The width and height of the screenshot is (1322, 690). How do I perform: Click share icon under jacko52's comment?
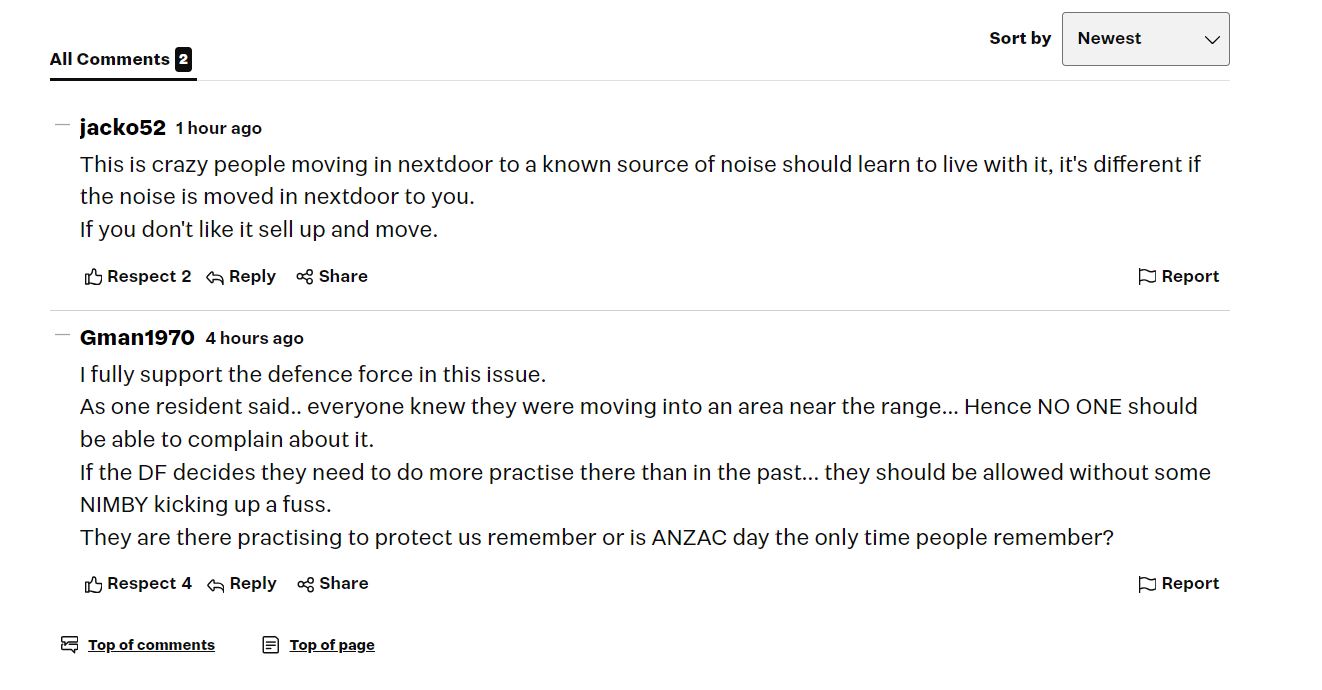click(305, 277)
